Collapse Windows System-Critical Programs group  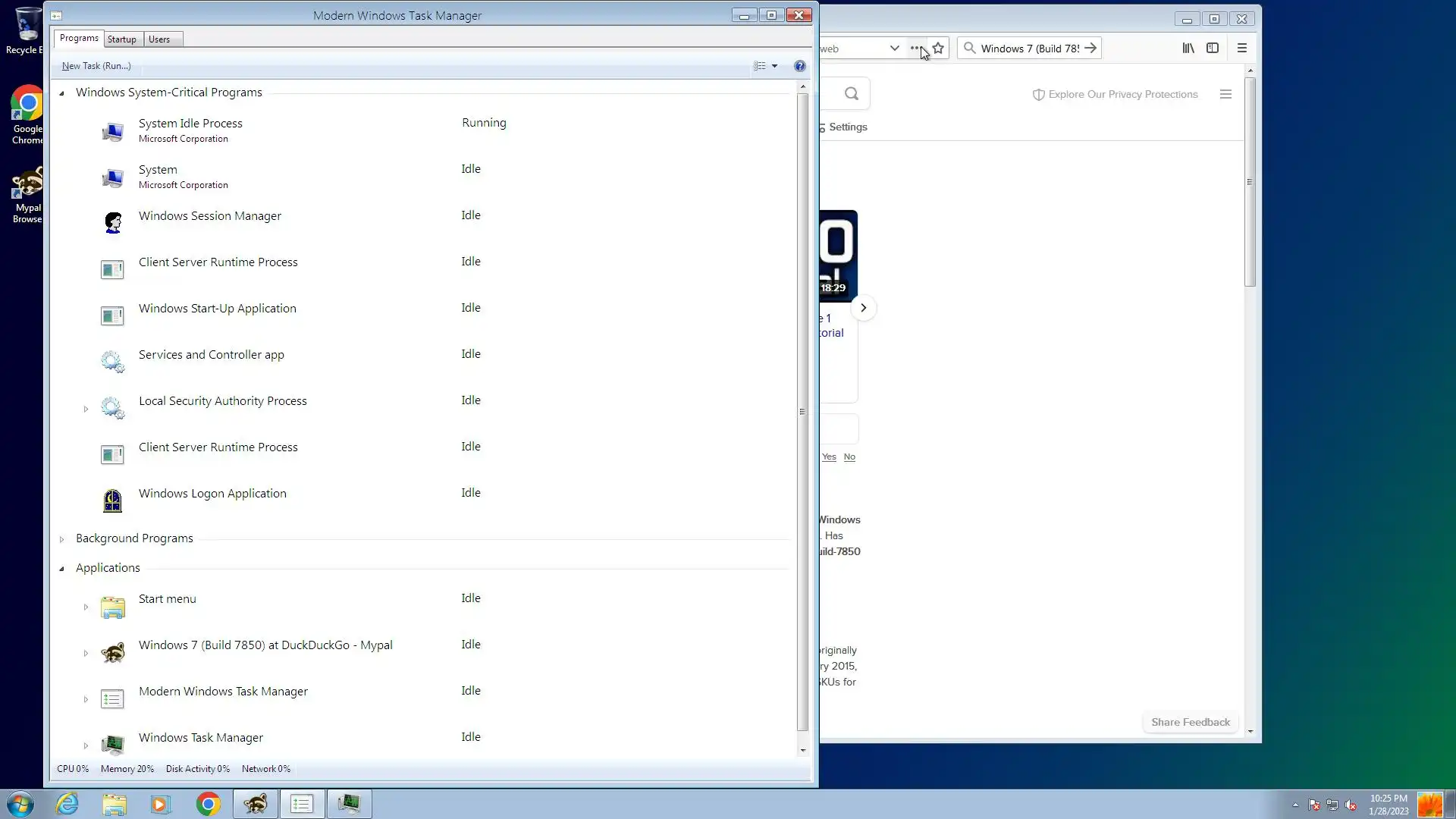tap(62, 93)
